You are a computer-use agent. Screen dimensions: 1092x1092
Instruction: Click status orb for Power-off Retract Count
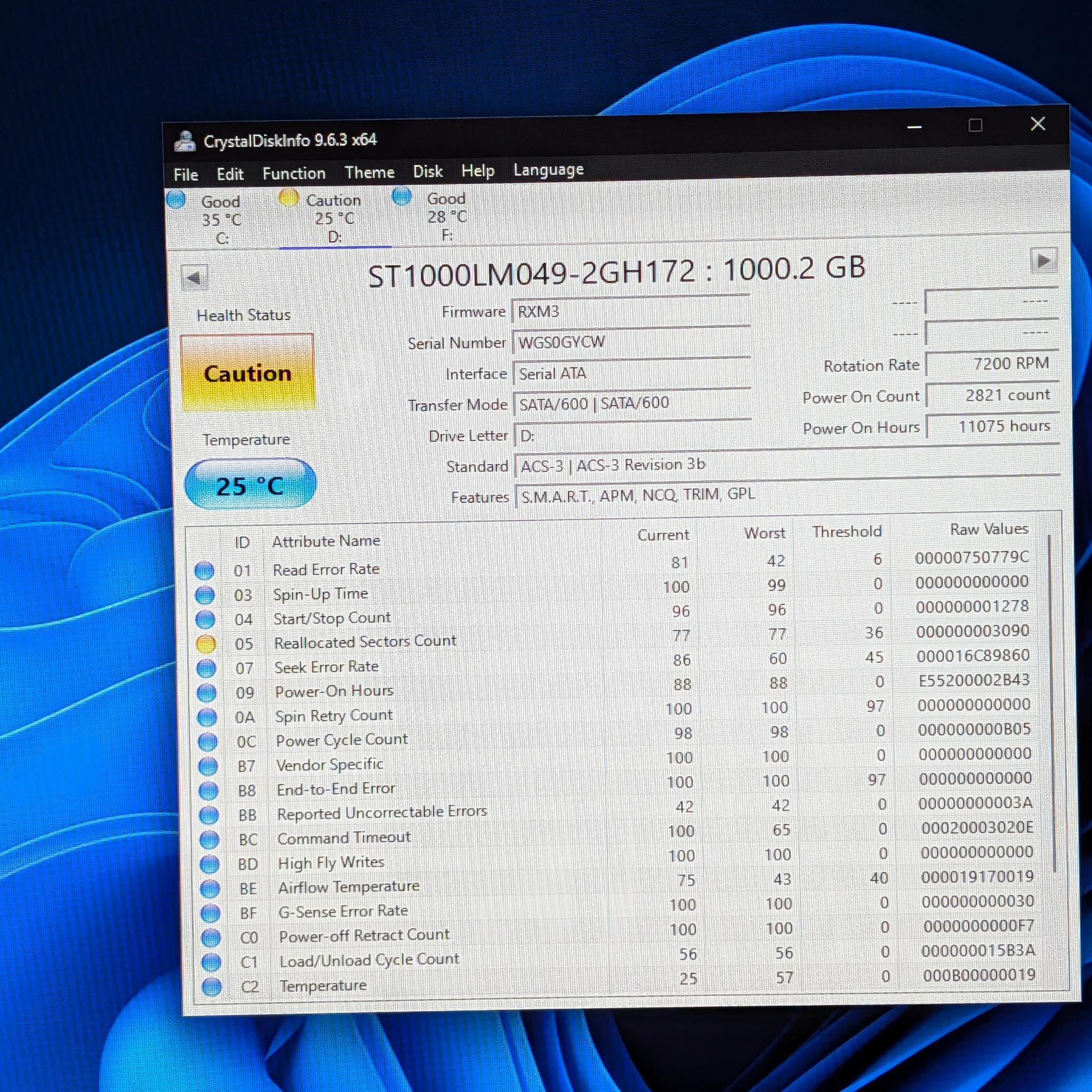click(211, 938)
